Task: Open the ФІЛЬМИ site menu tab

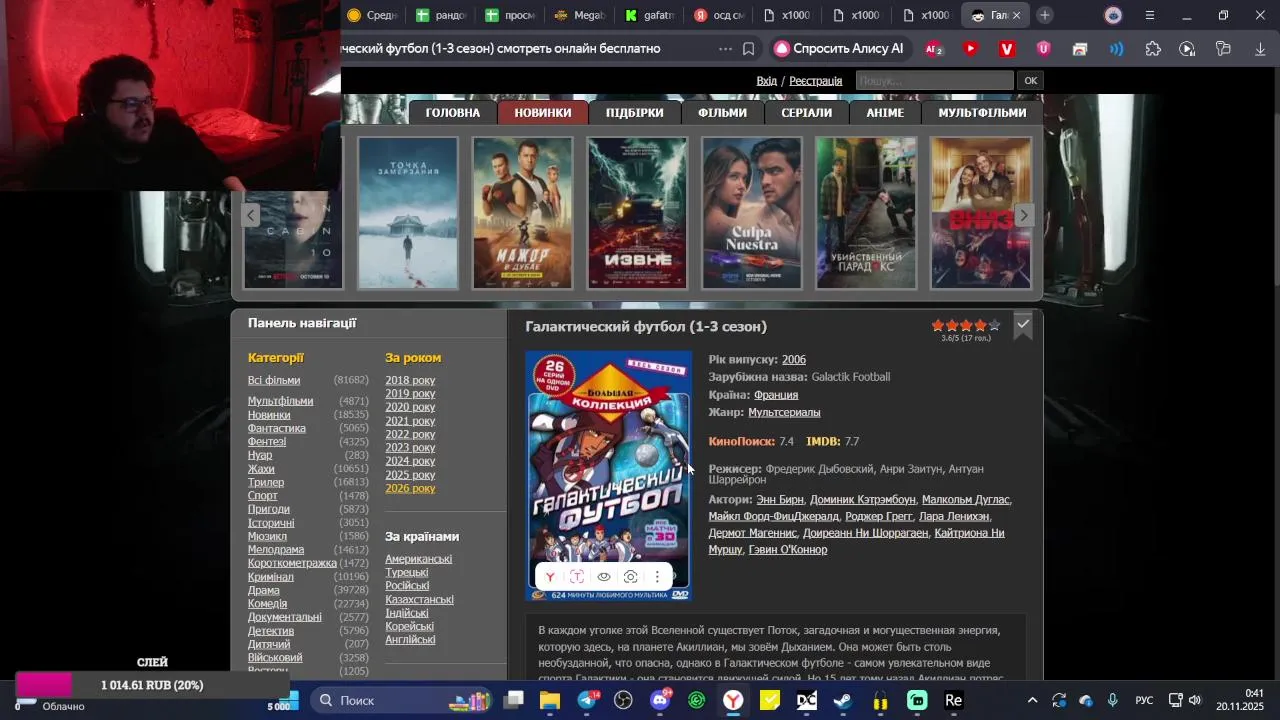Action: pos(722,112)
